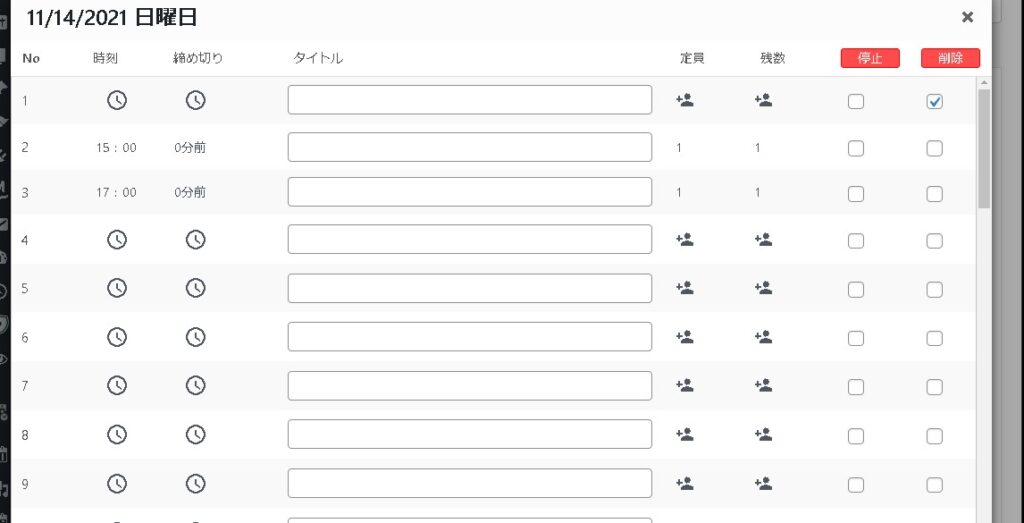Click the vertical scrollbar of the list

tap(984, 150)
